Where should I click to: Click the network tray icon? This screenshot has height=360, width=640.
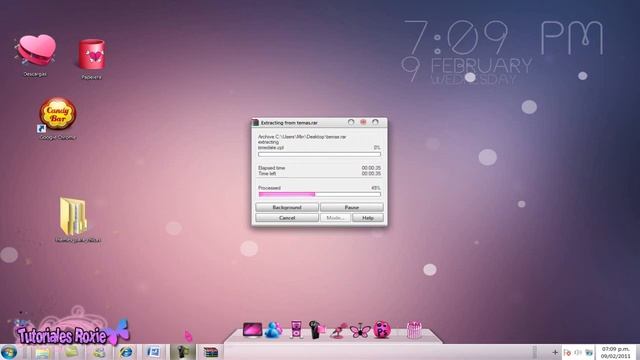[589, 352]
